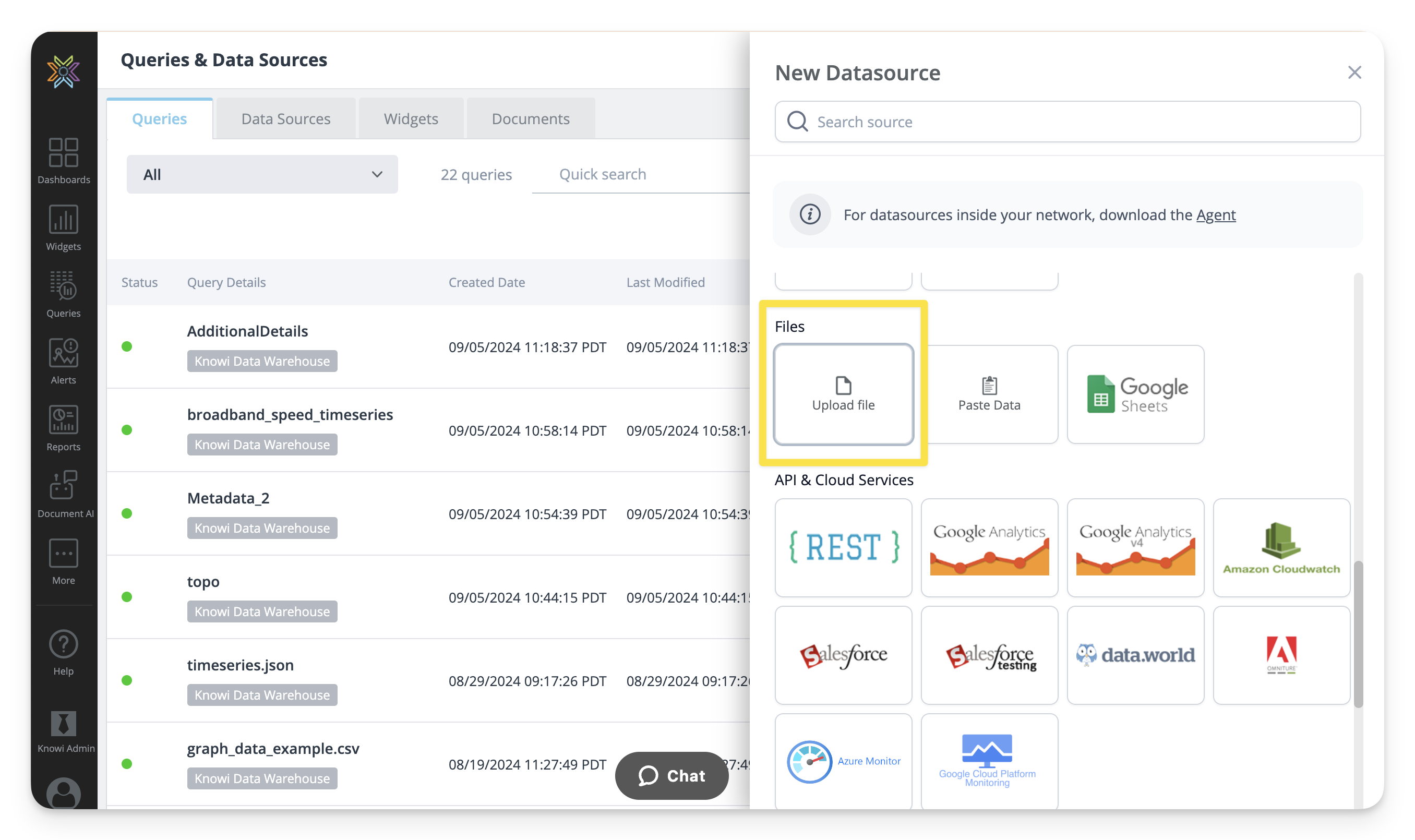Choose the data.world datasource
The width and height of the screenshot is (1415, 840).
1135,655
